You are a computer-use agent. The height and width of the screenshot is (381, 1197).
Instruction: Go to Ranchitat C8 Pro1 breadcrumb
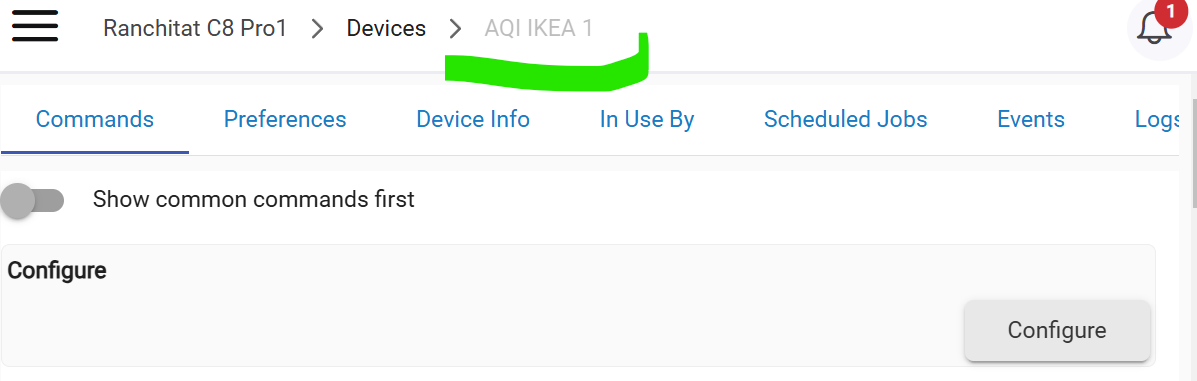pos(195,28)
